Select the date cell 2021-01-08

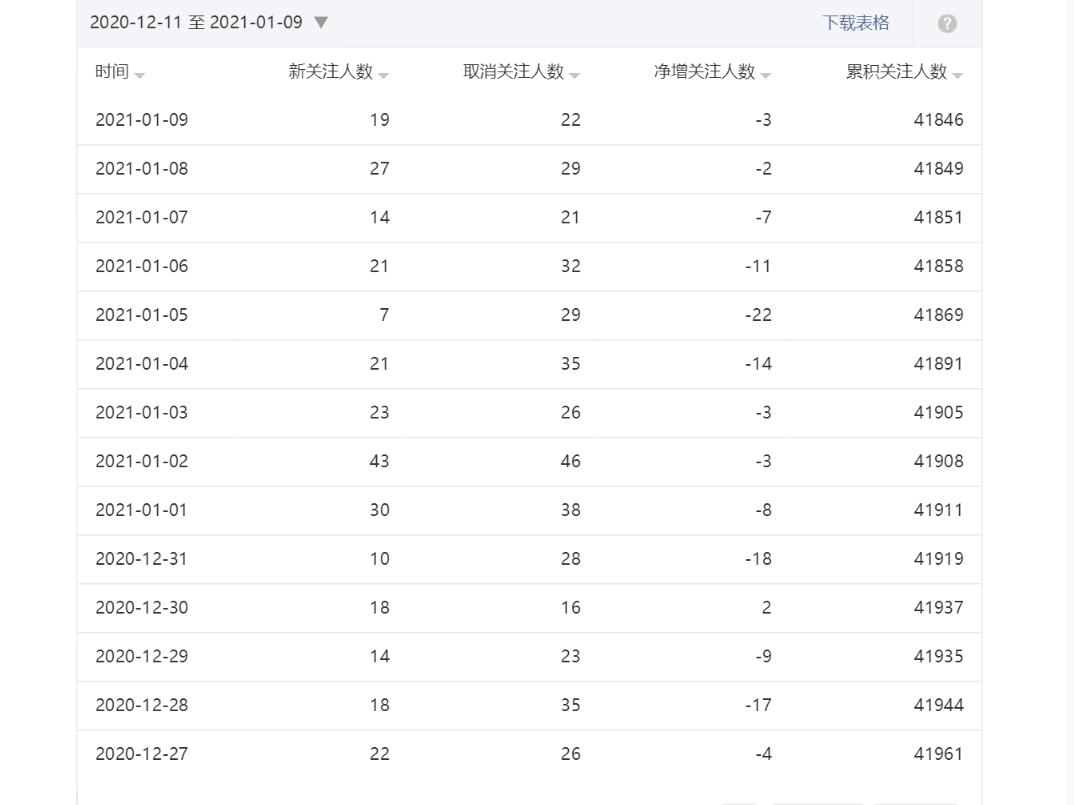point(142,169)
